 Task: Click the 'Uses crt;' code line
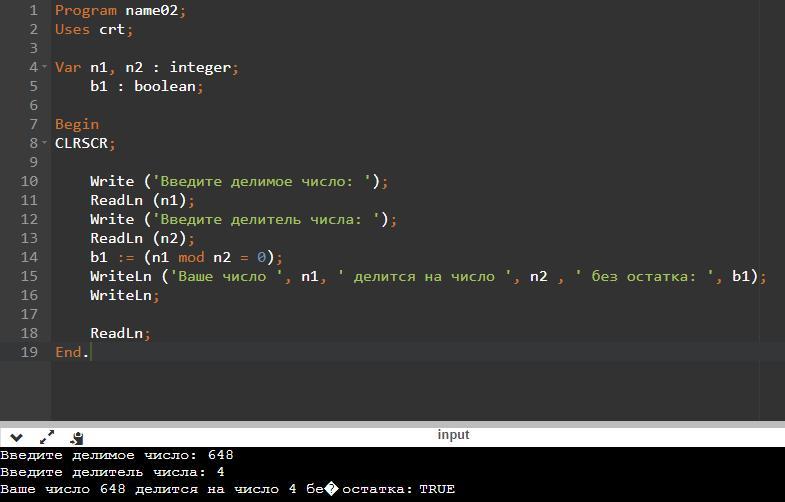[x=94, y=29]
